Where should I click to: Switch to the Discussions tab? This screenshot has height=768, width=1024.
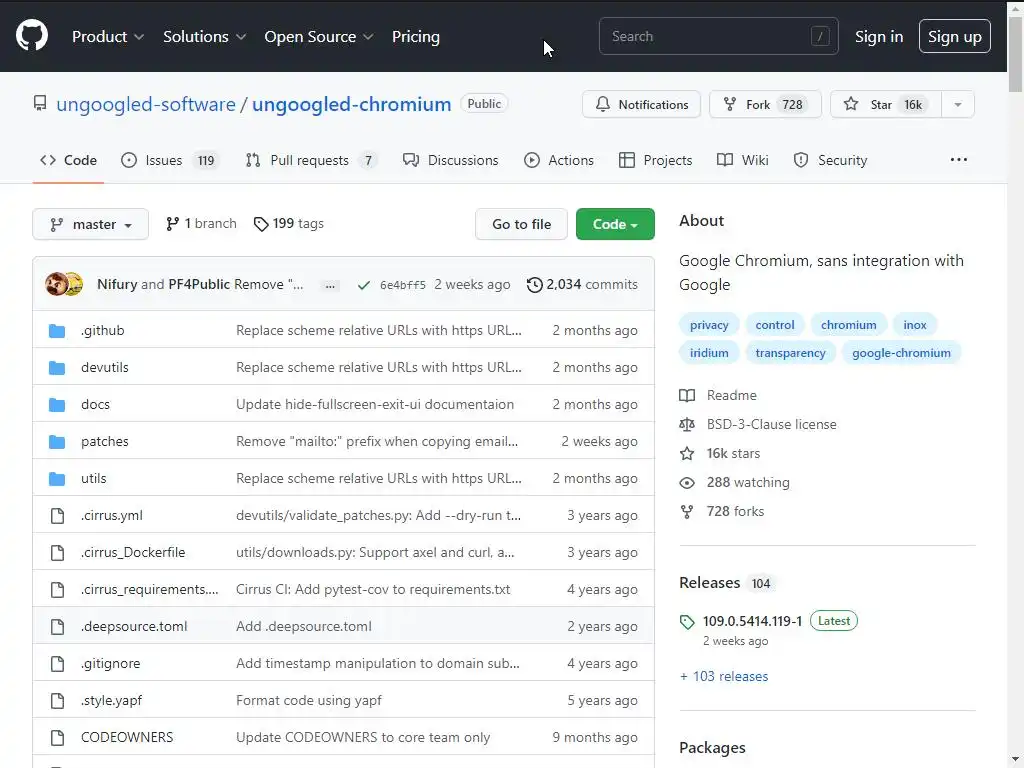[x=450, y=160]
